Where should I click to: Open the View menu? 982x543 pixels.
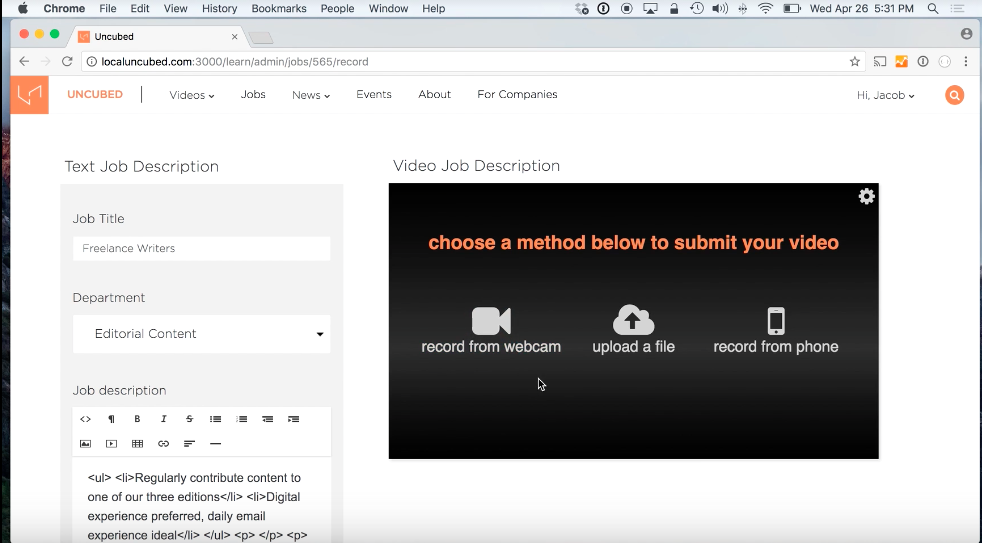coord(175,9)
